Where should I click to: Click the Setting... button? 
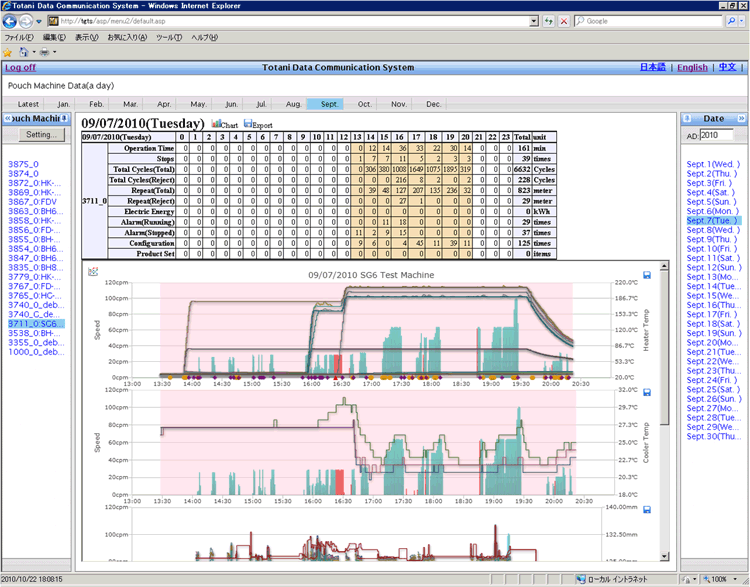(42, 135)
